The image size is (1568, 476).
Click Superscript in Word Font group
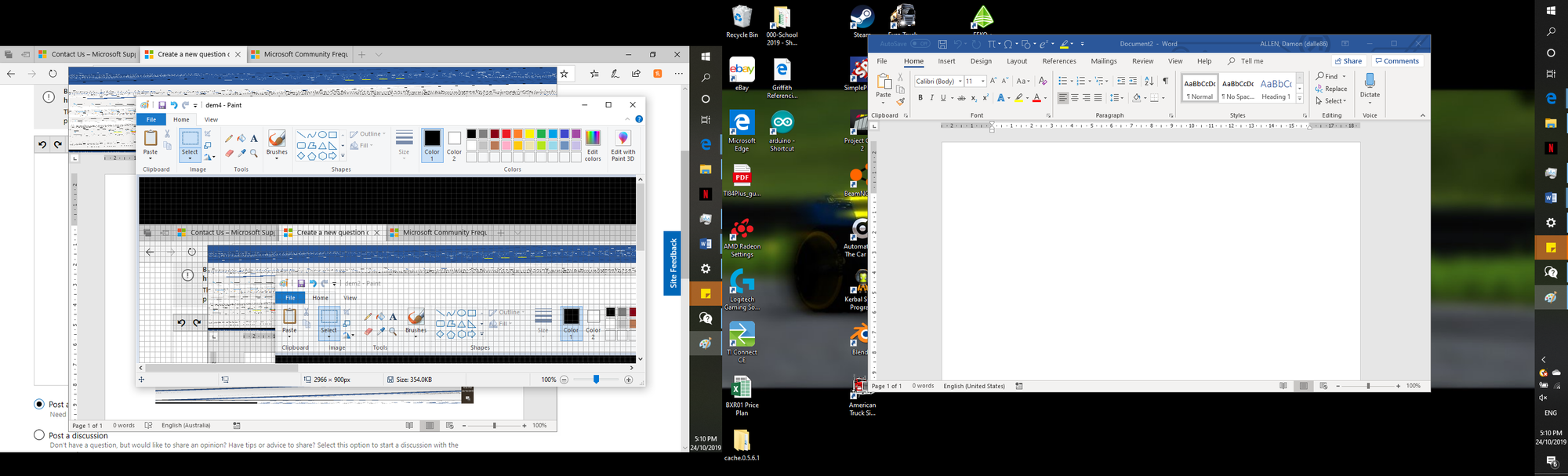985,98
